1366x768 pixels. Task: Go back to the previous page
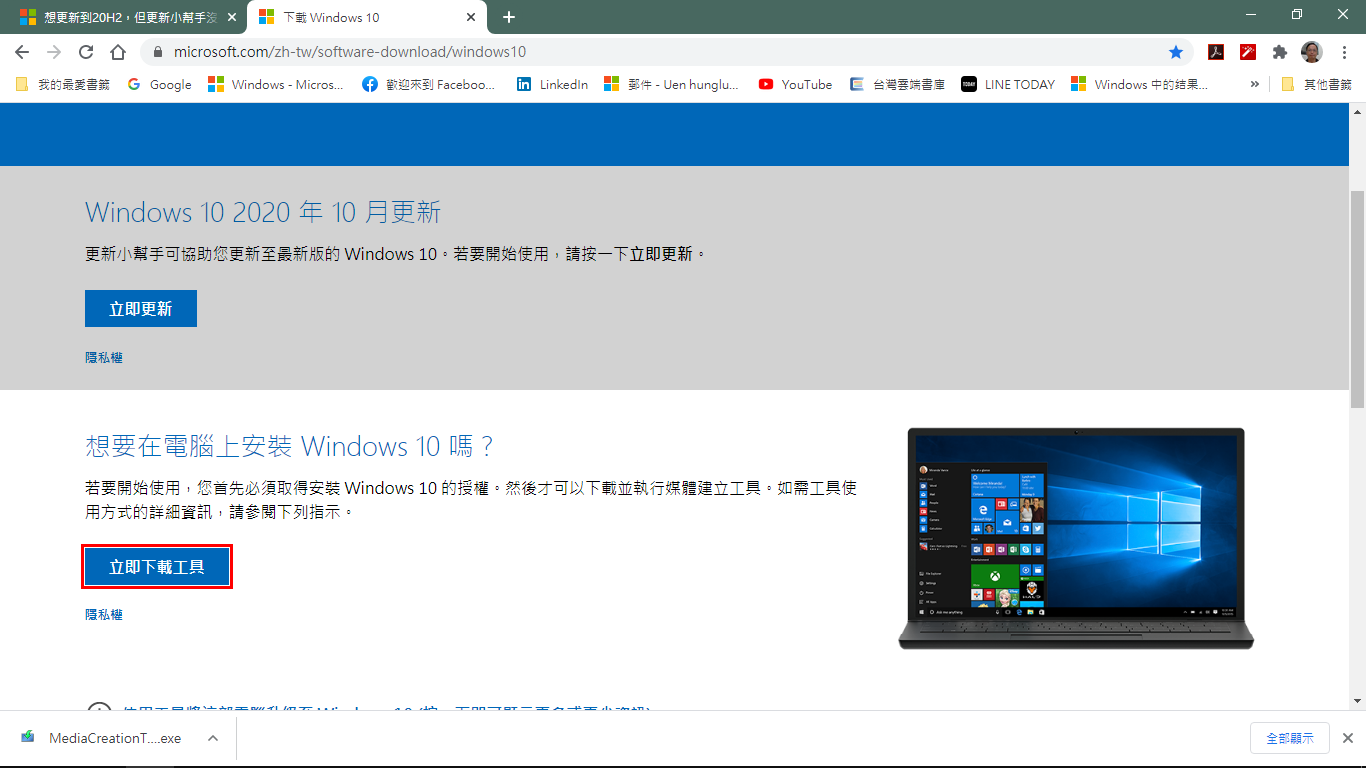(x=22, y=52)
